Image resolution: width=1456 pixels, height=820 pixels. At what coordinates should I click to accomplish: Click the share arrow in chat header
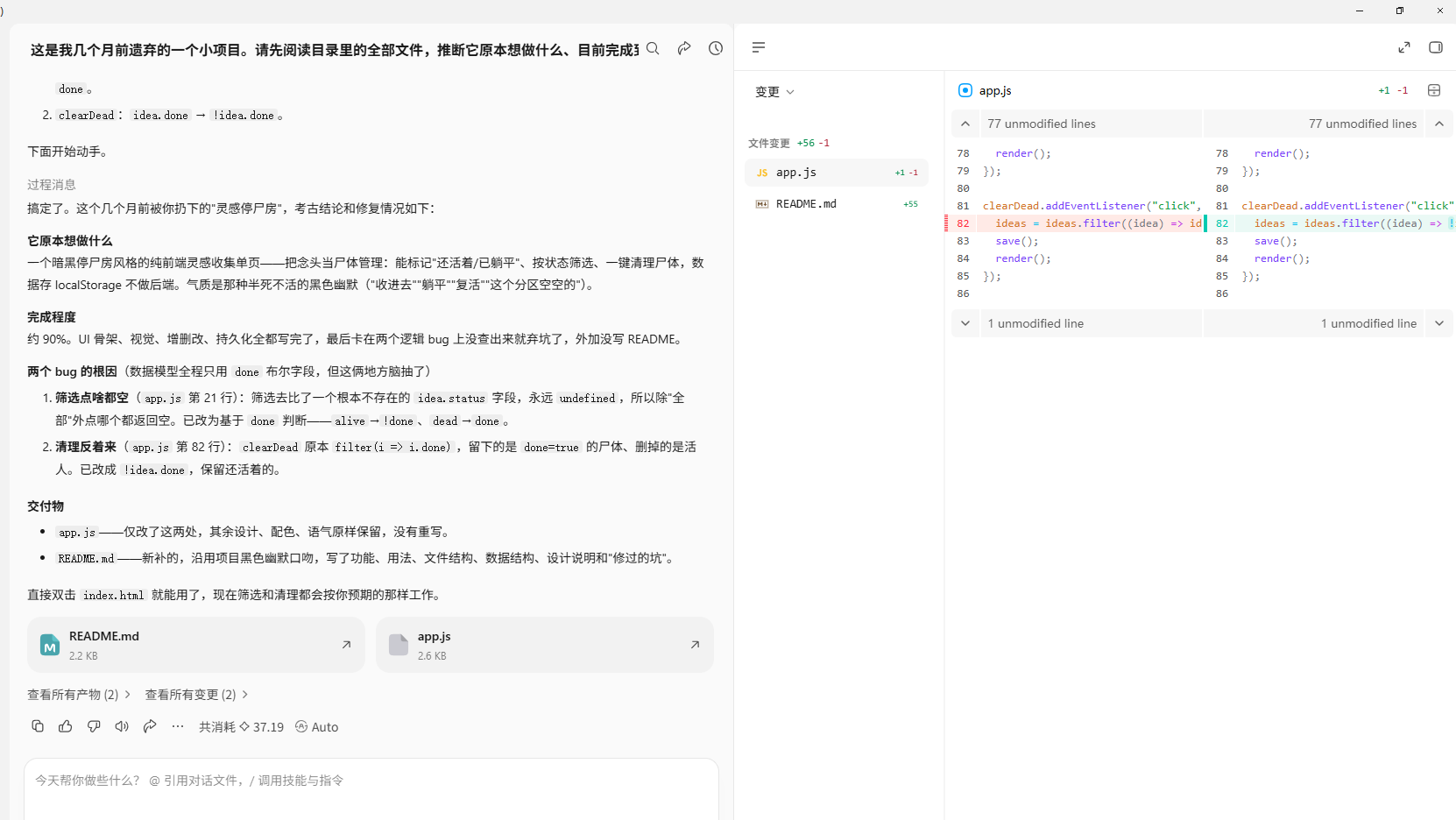click(x=684, y=48)
